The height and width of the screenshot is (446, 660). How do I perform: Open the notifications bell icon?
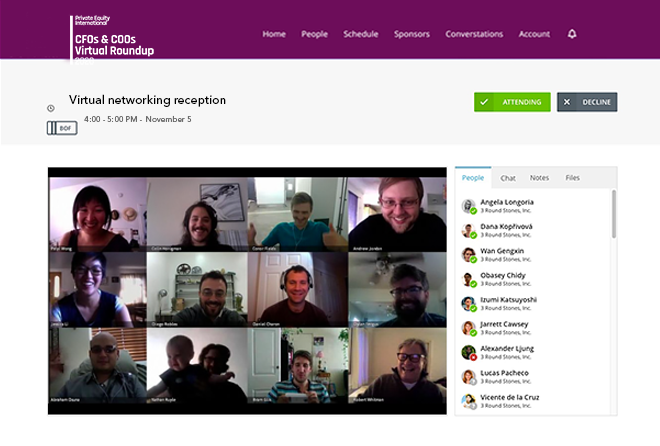click(572, 34)
